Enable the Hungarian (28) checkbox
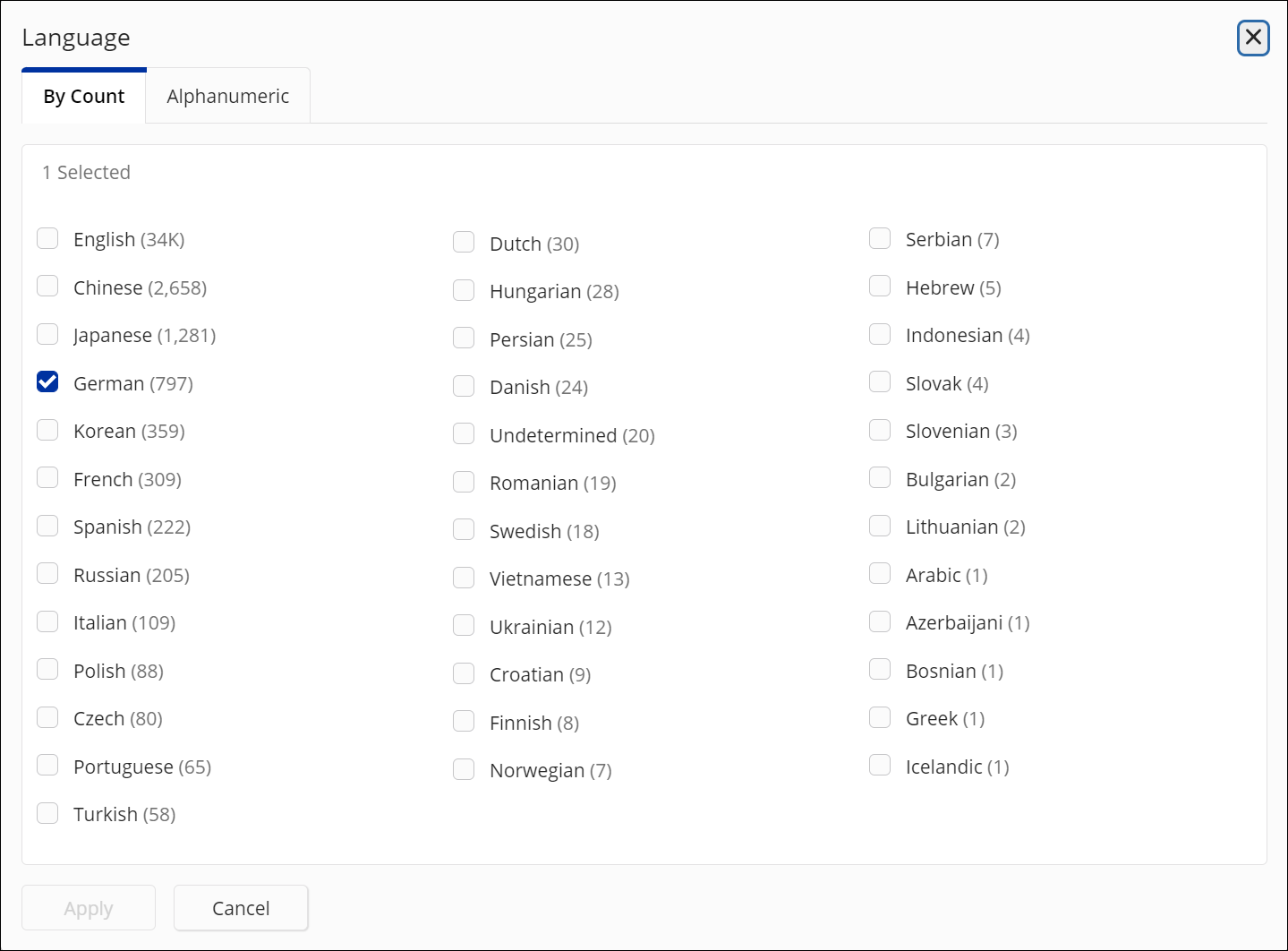 coord(464,290)
